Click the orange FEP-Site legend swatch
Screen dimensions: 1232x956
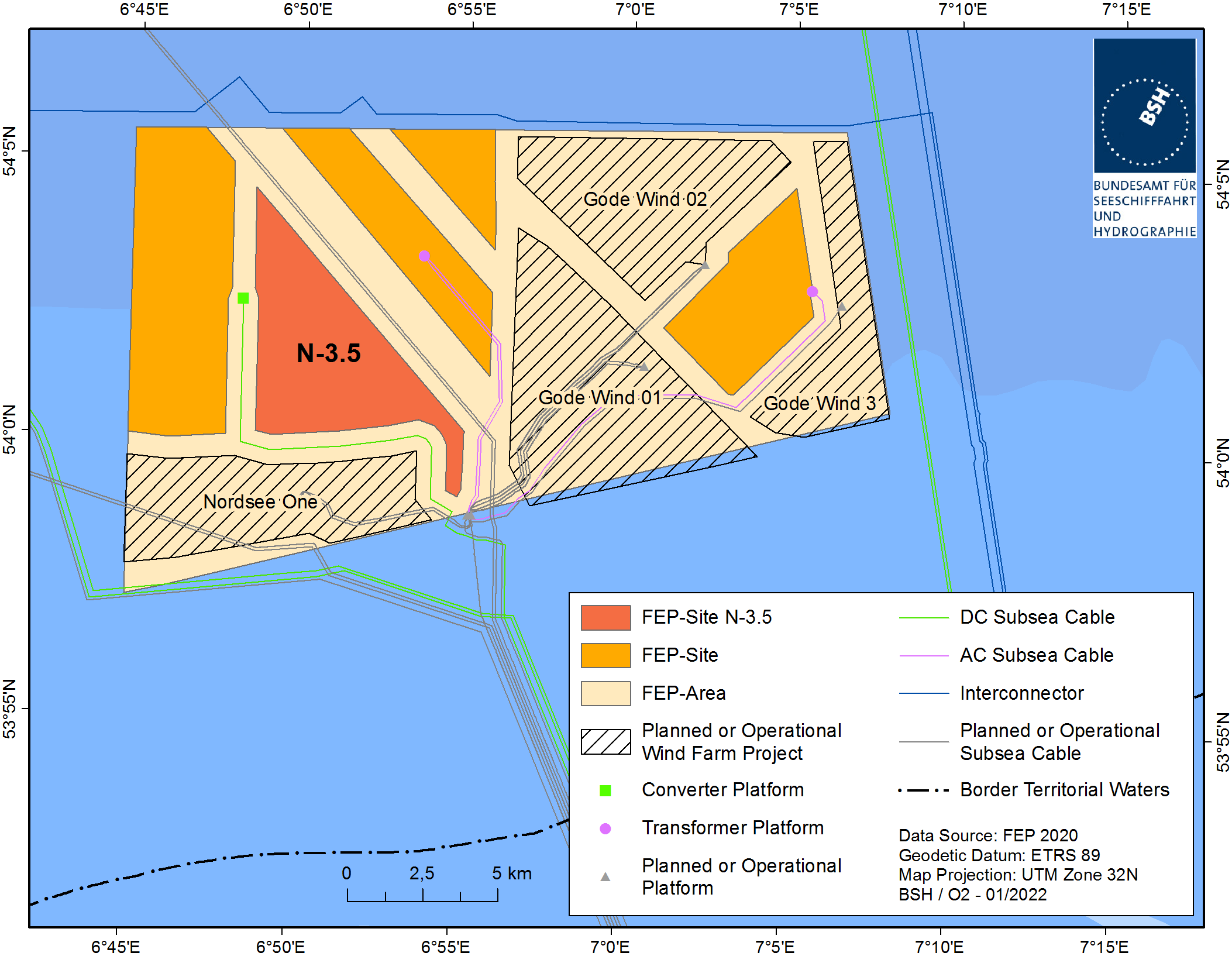pyautogui.click(x=606, y=655)
